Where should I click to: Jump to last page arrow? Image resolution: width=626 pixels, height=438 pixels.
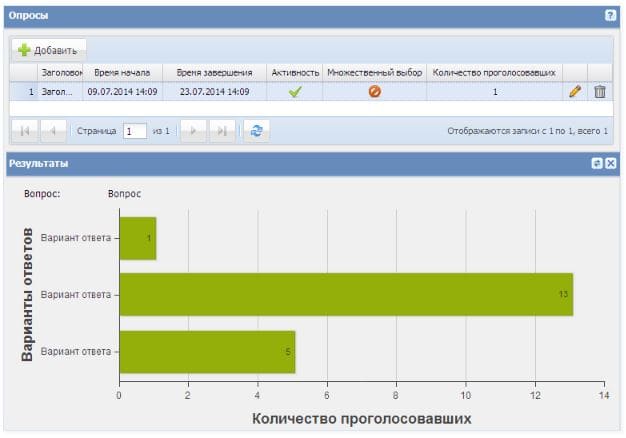coord(224,131)
